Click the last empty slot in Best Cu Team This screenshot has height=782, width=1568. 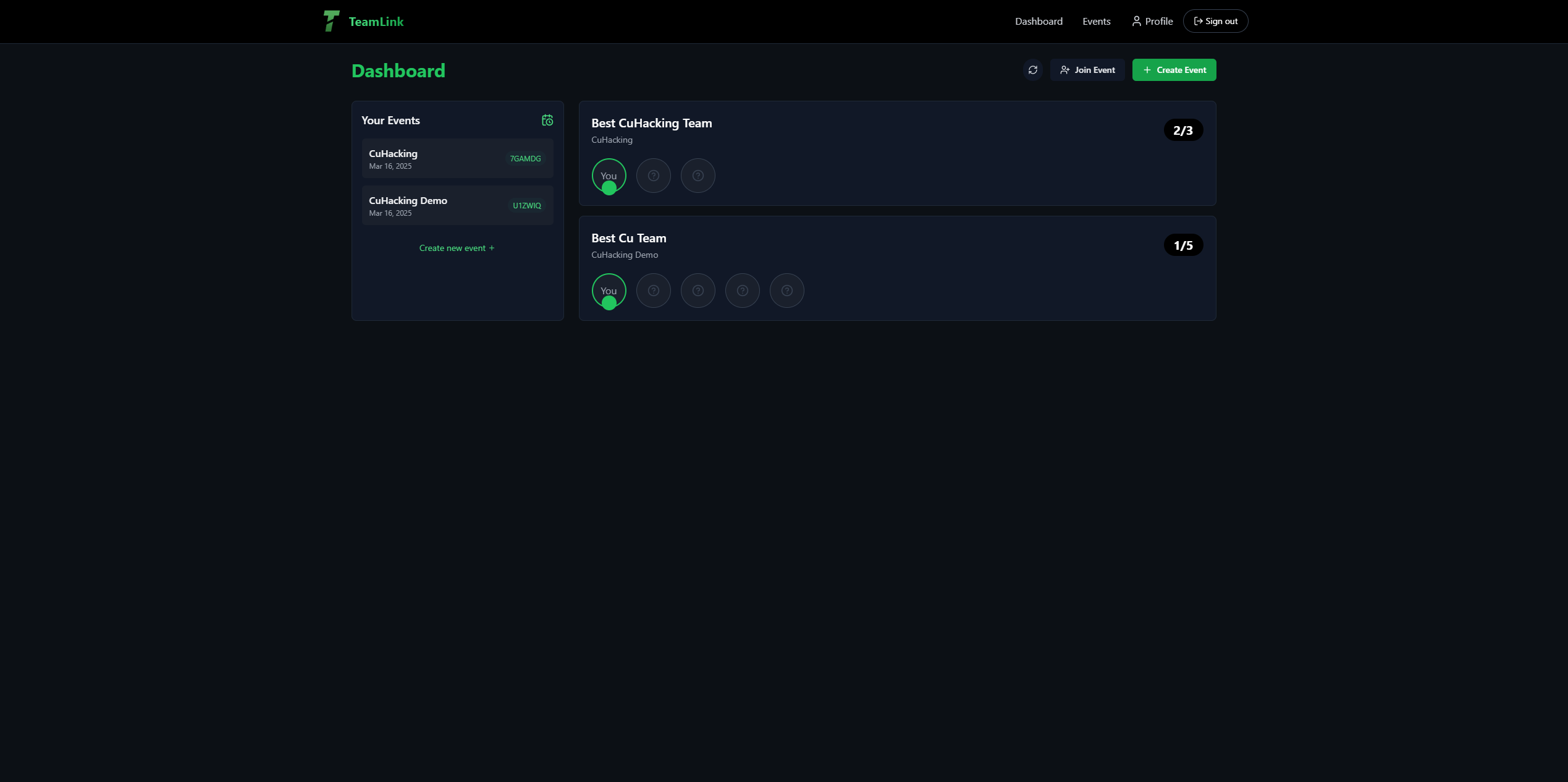[786, 291]
